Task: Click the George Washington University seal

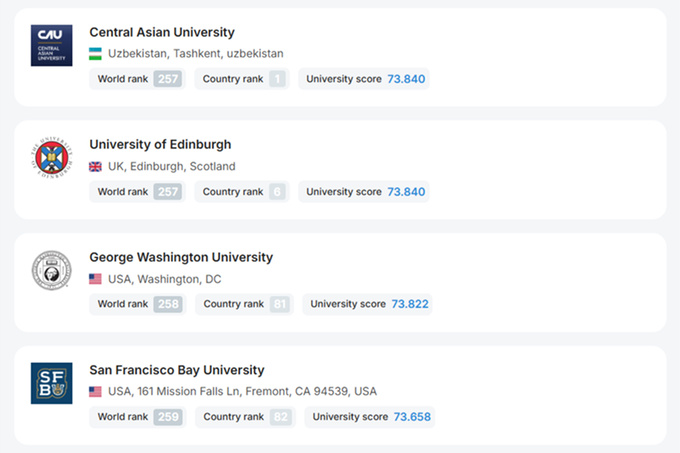Action: (x=51, y=271)
